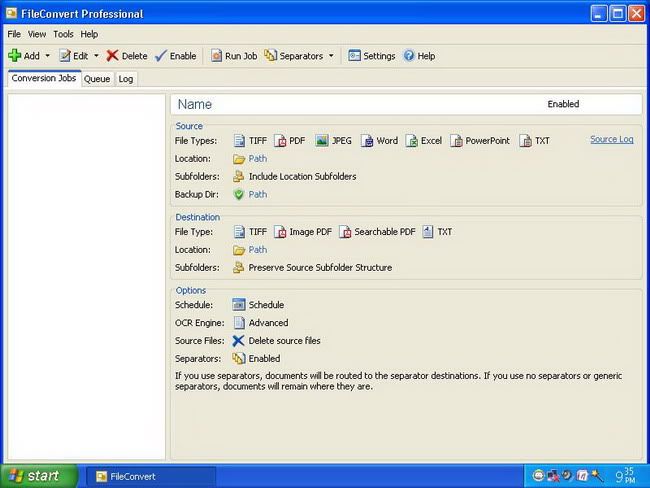Click the source Location Path link

click(257, 158)
